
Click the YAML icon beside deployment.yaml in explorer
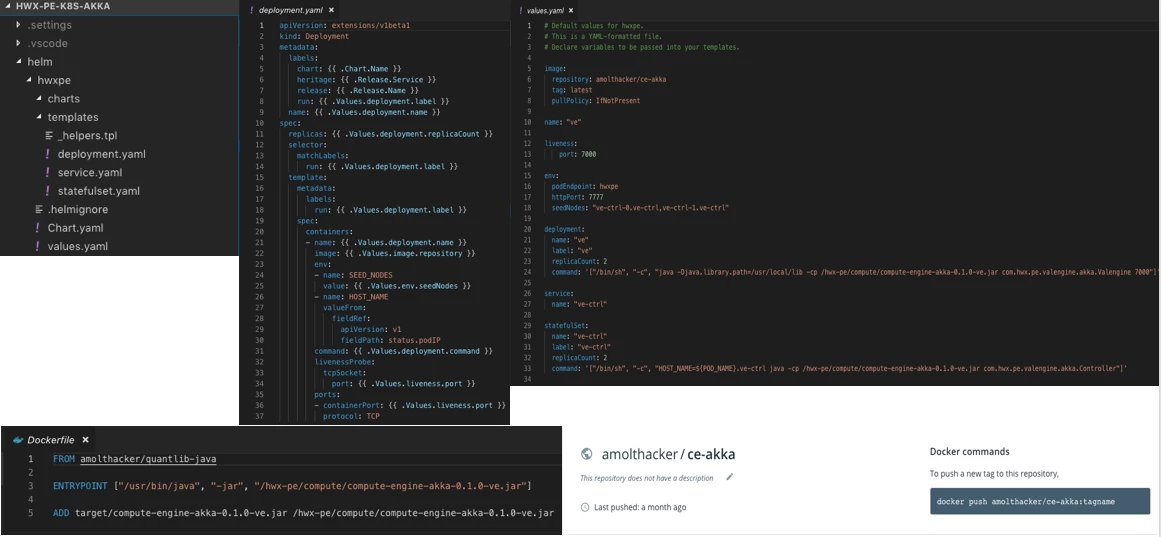48,154
